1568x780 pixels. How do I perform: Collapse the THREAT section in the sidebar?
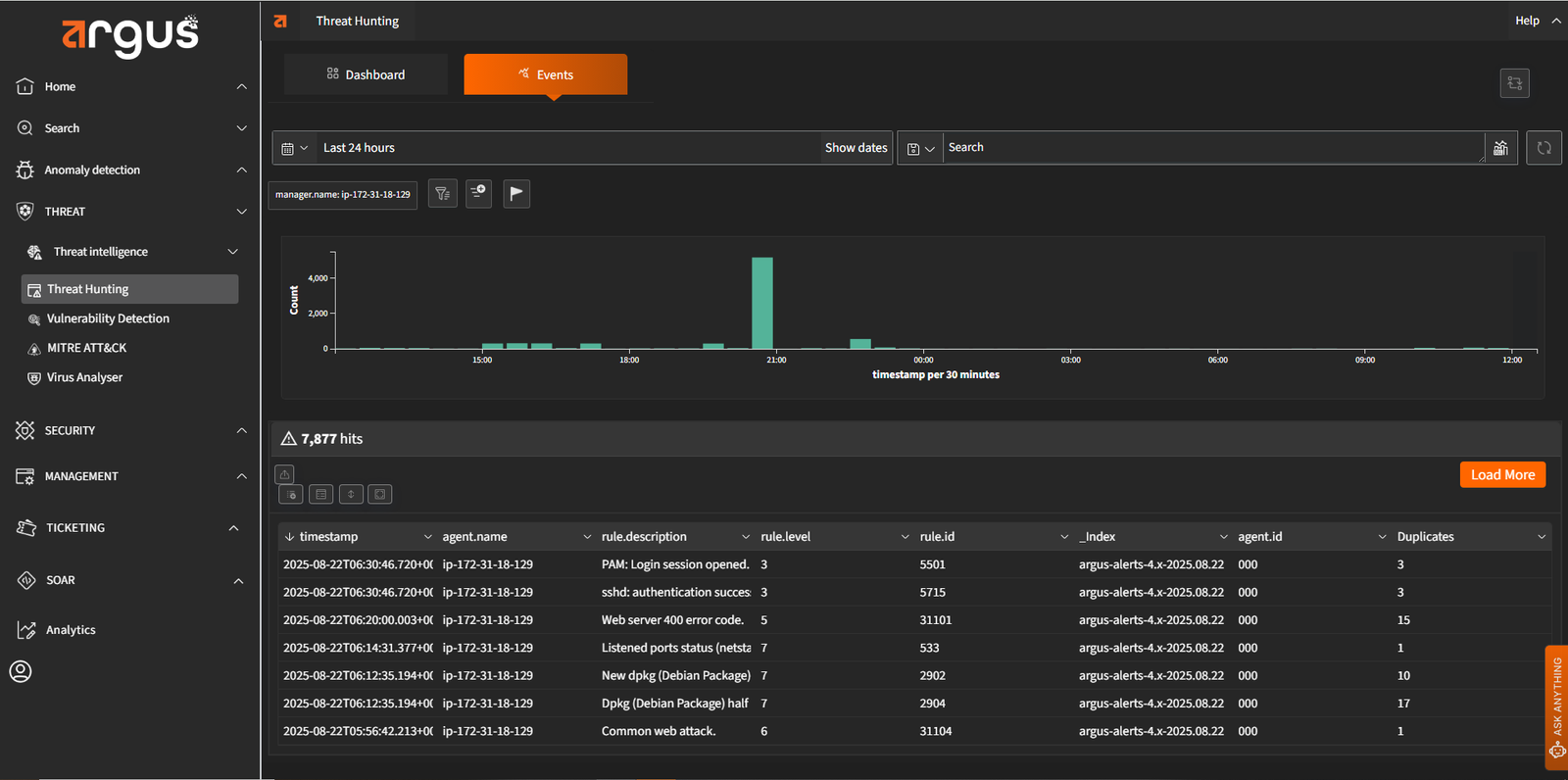tap(241, 212)
